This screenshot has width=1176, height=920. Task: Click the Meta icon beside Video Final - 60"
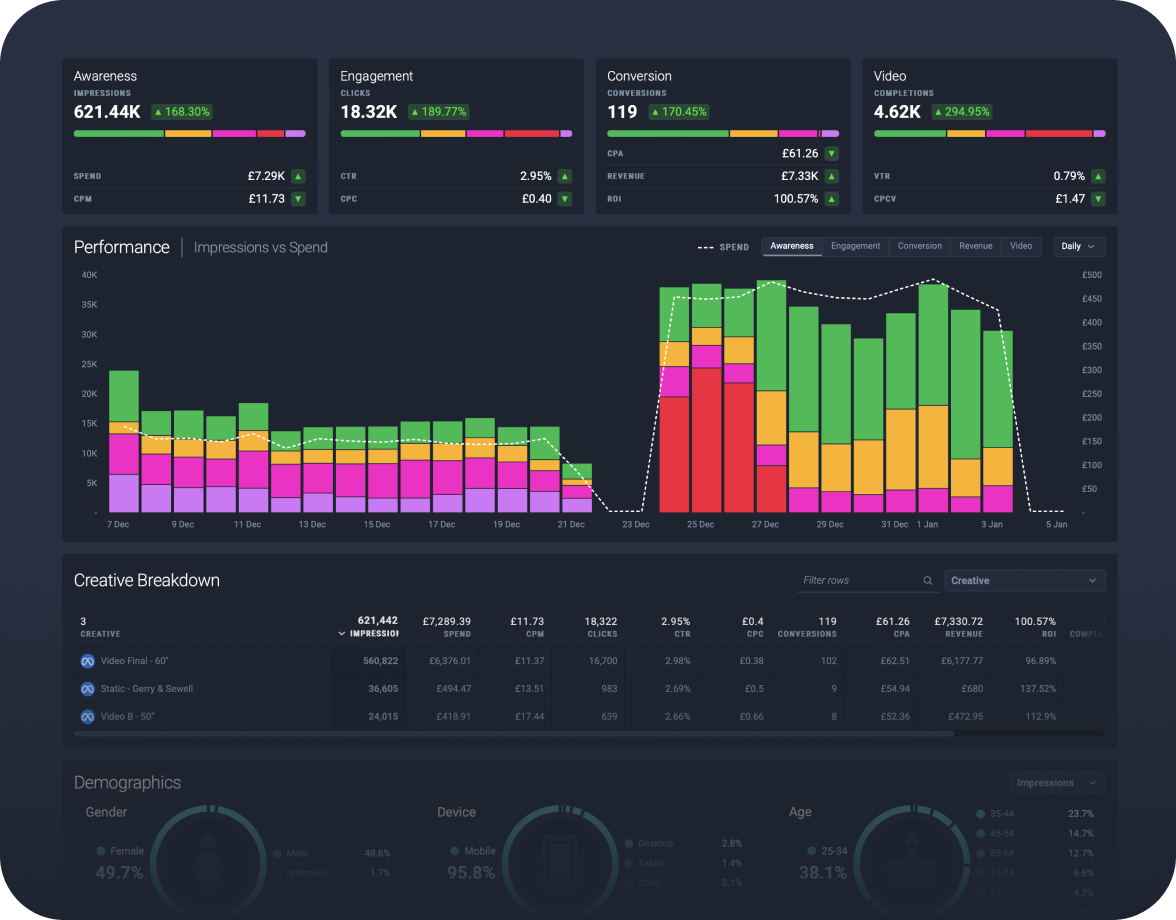click(x=87, y=661)
